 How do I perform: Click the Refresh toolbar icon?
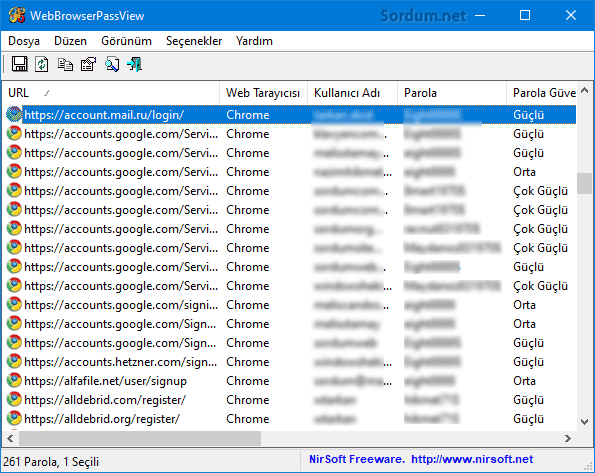(42, 64)
